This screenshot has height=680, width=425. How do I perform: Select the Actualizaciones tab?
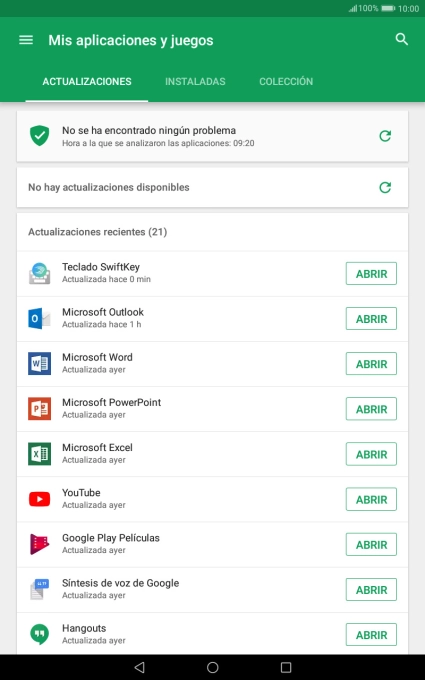coord(87,82)
